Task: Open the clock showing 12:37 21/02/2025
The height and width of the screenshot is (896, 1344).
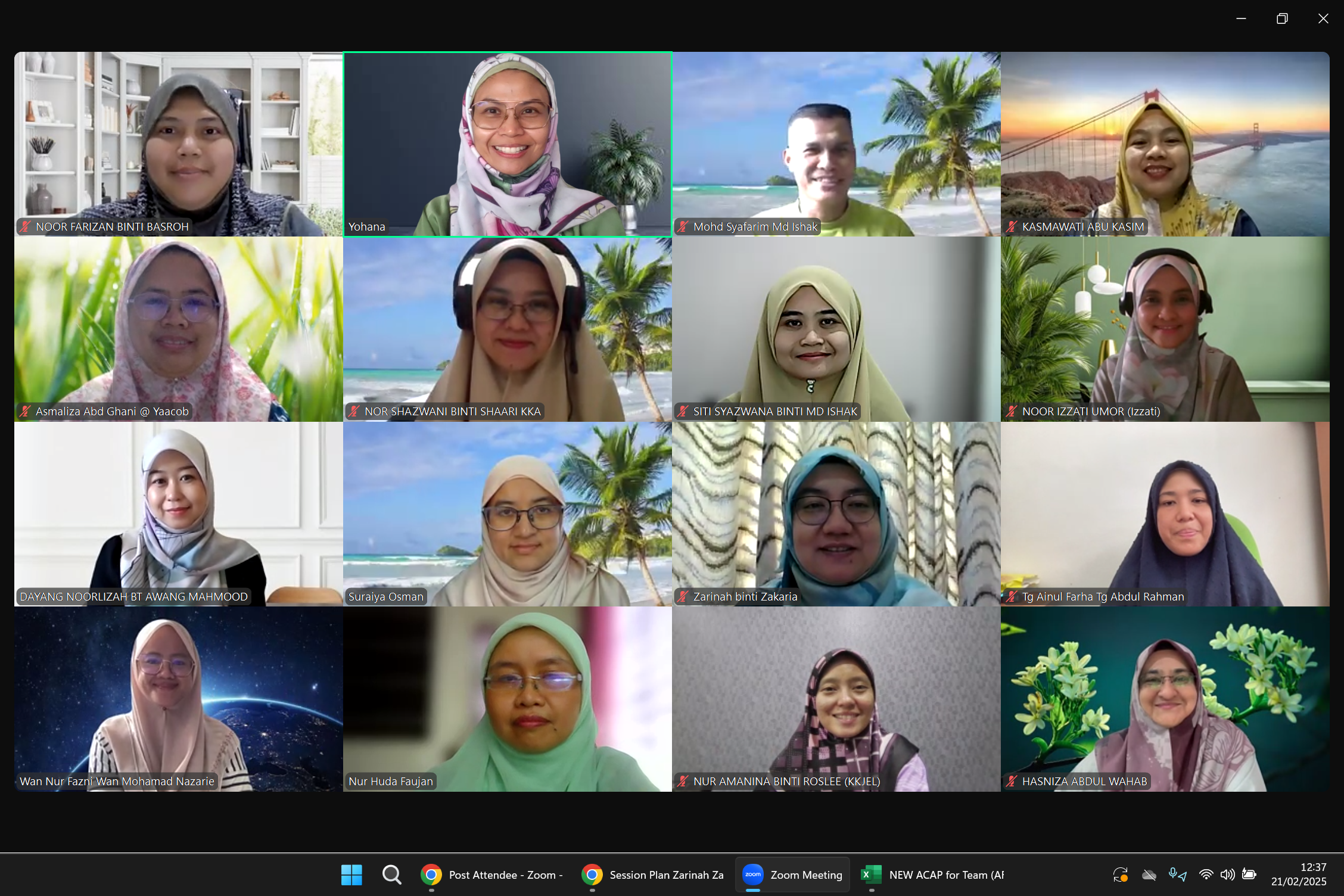Action: [1298, 875]
